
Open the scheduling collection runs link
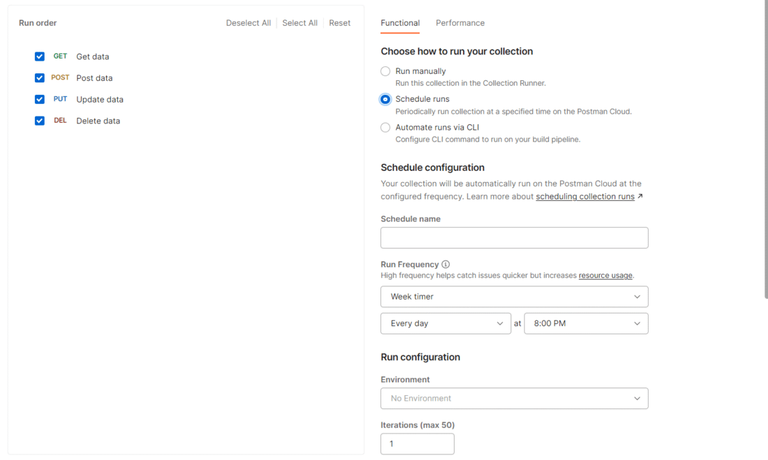pyautogui.click(x=585, y=197)
